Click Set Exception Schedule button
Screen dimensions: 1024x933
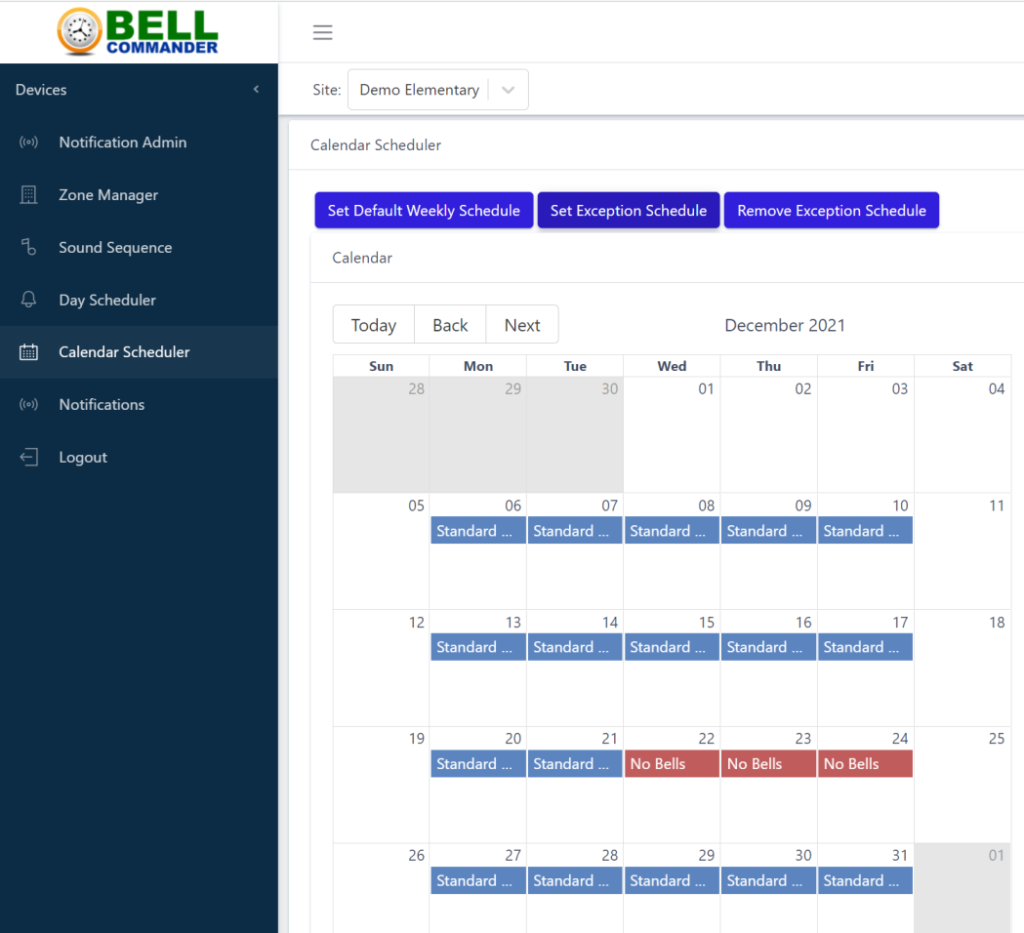click(x=628, y=211)
